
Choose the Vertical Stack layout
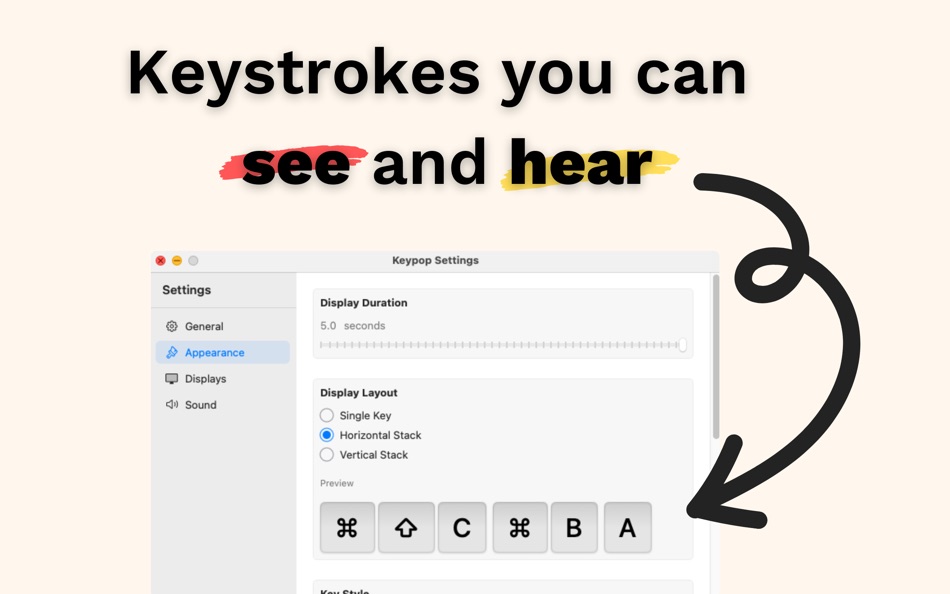coord(327,455)
